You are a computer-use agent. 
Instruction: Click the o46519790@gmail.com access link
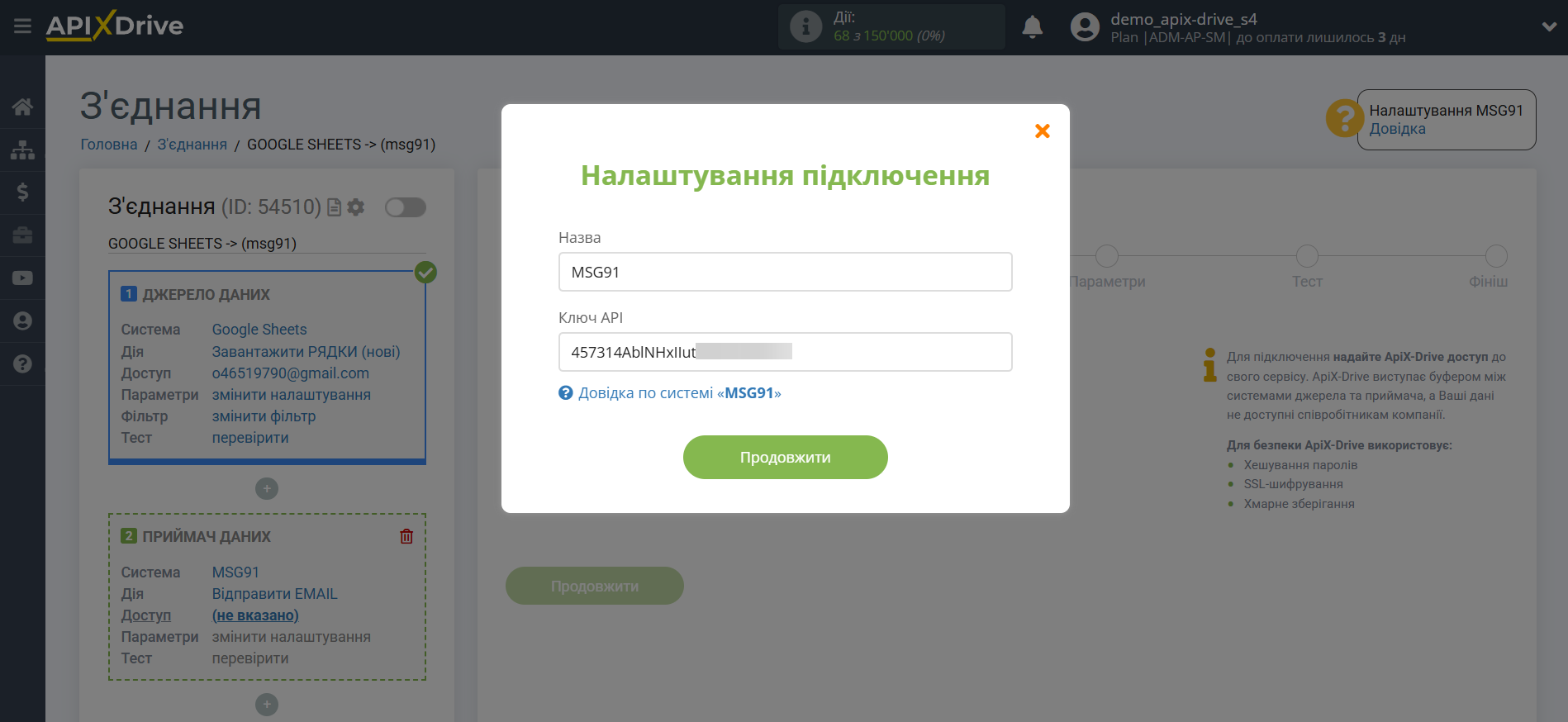pos(291,373)
